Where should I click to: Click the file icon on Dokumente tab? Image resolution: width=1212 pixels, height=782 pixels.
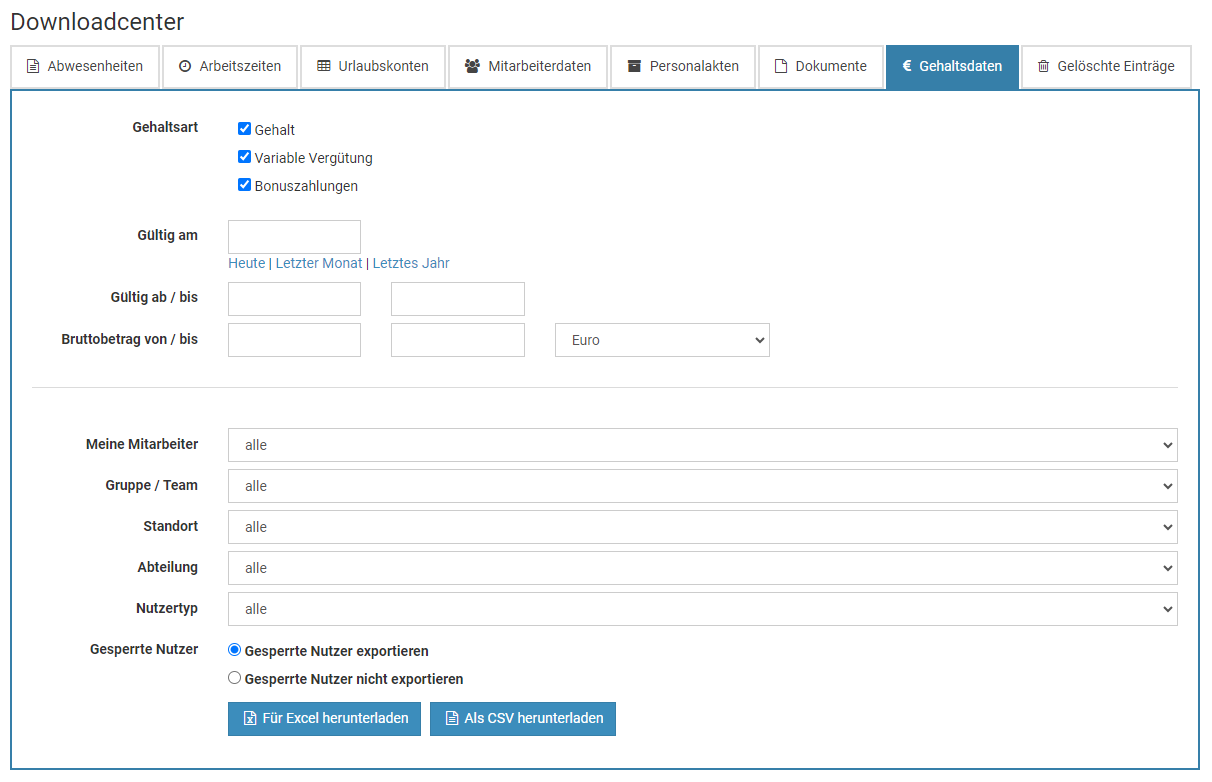[x=781, y=67]
